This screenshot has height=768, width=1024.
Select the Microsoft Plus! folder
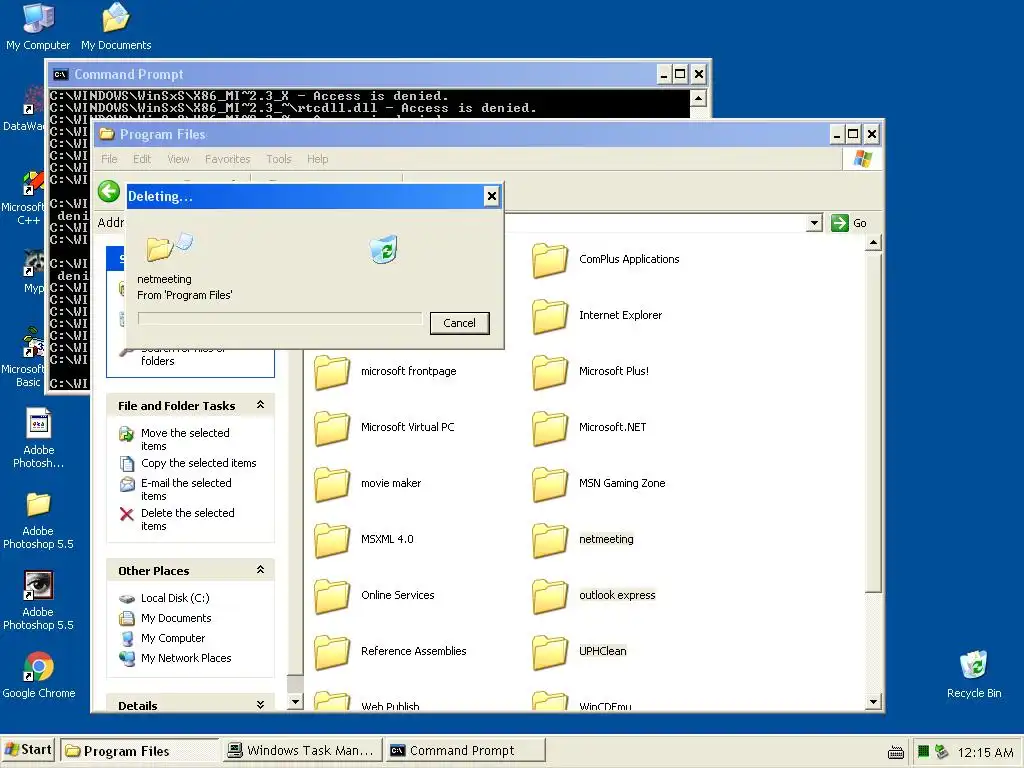[590, 372]
